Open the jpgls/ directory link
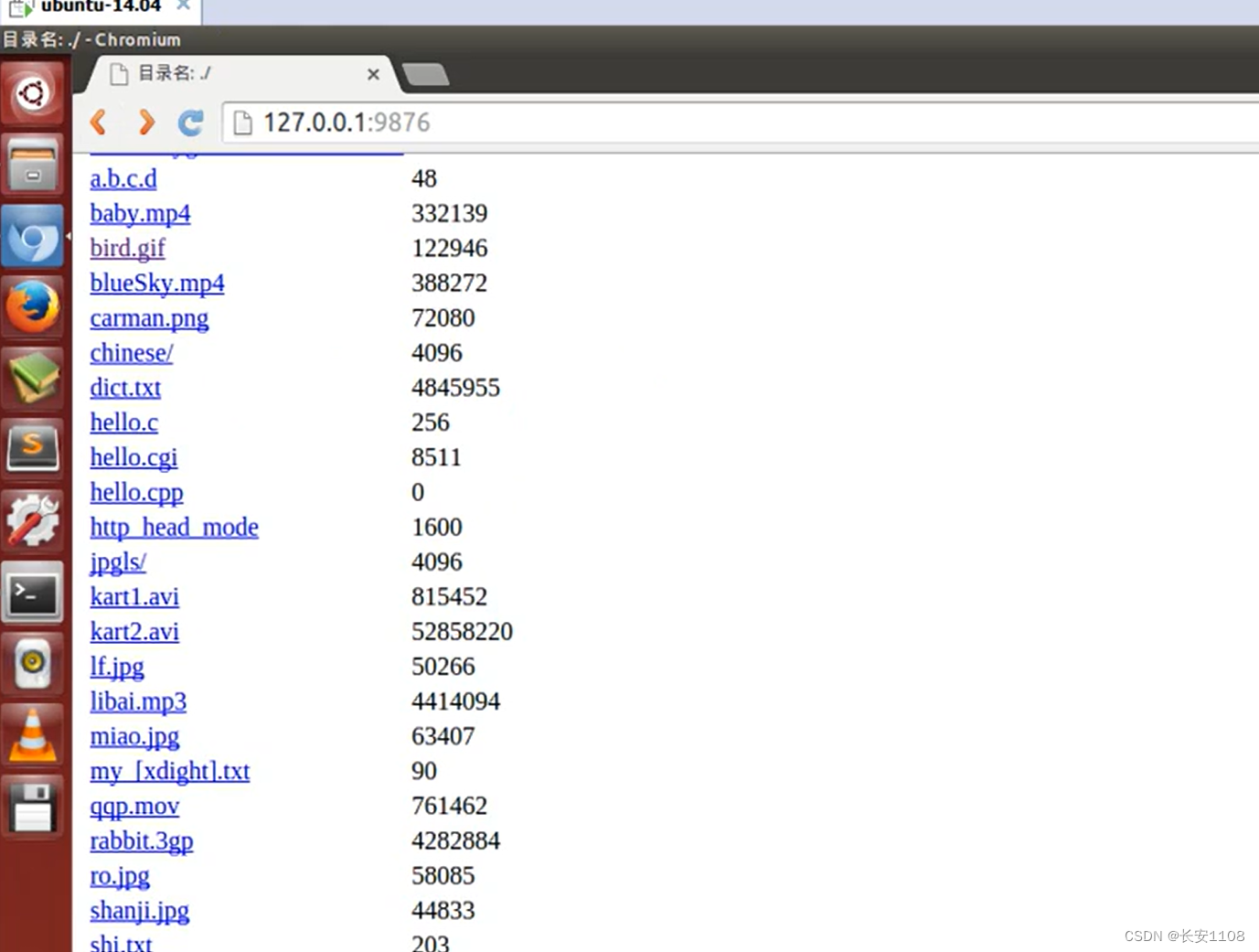Image resolution: width=1259 pixels, height=952 pixels. point(118,562)
